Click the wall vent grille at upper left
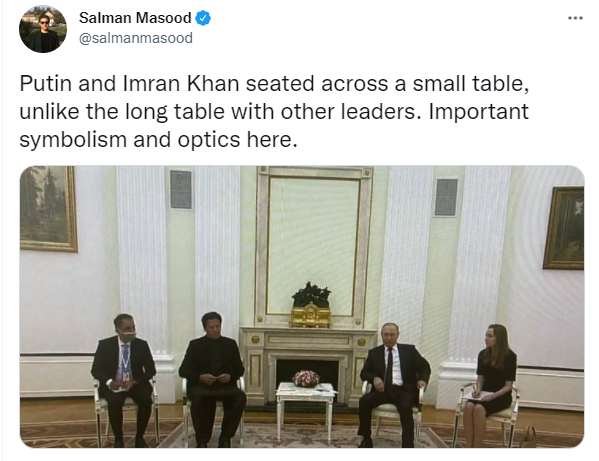 181,189
